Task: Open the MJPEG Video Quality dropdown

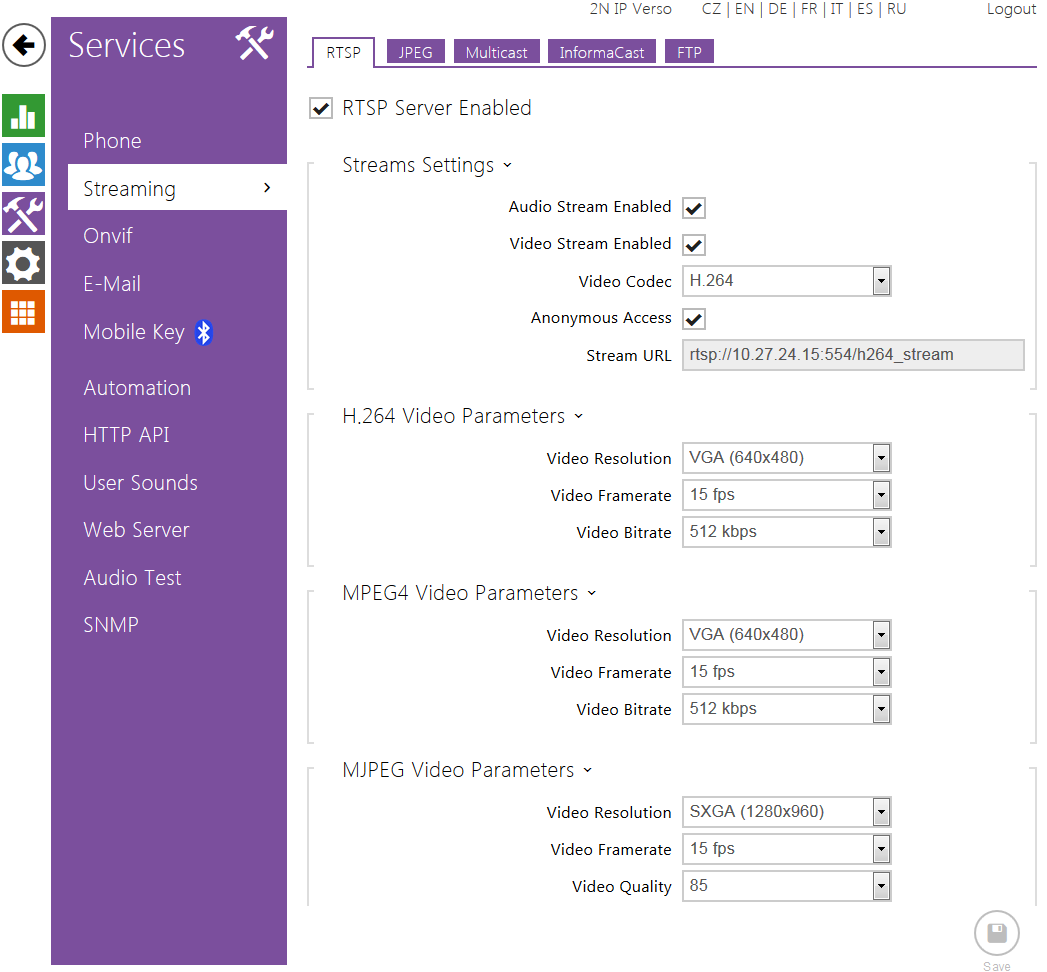Action: point(786,886)
